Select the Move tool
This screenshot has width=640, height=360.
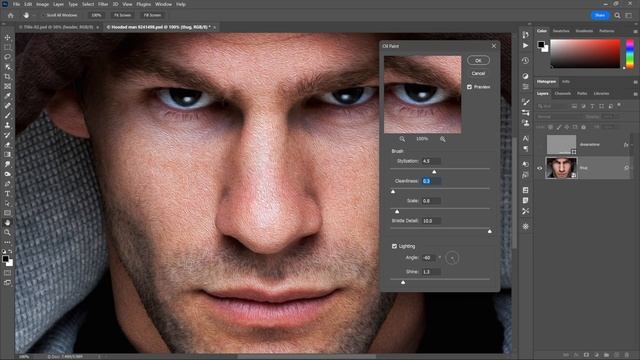(7, 37)
